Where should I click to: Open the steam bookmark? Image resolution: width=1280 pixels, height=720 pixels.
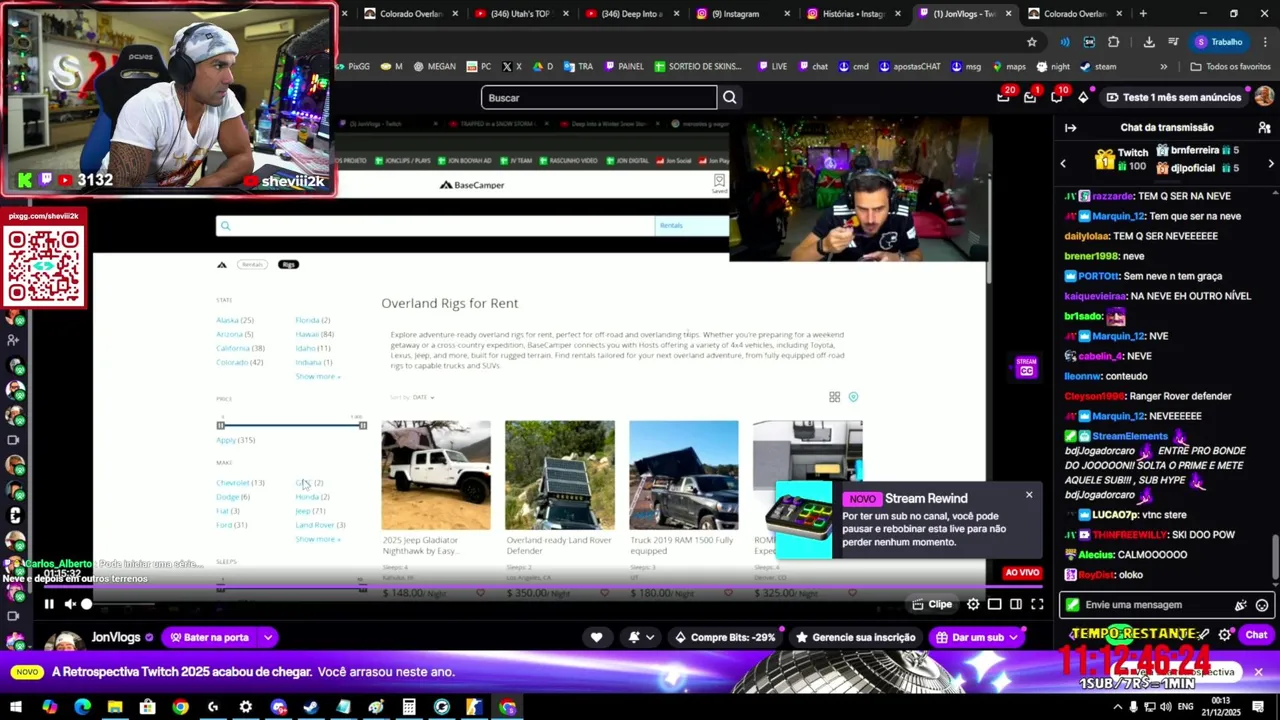[1097, 67]
